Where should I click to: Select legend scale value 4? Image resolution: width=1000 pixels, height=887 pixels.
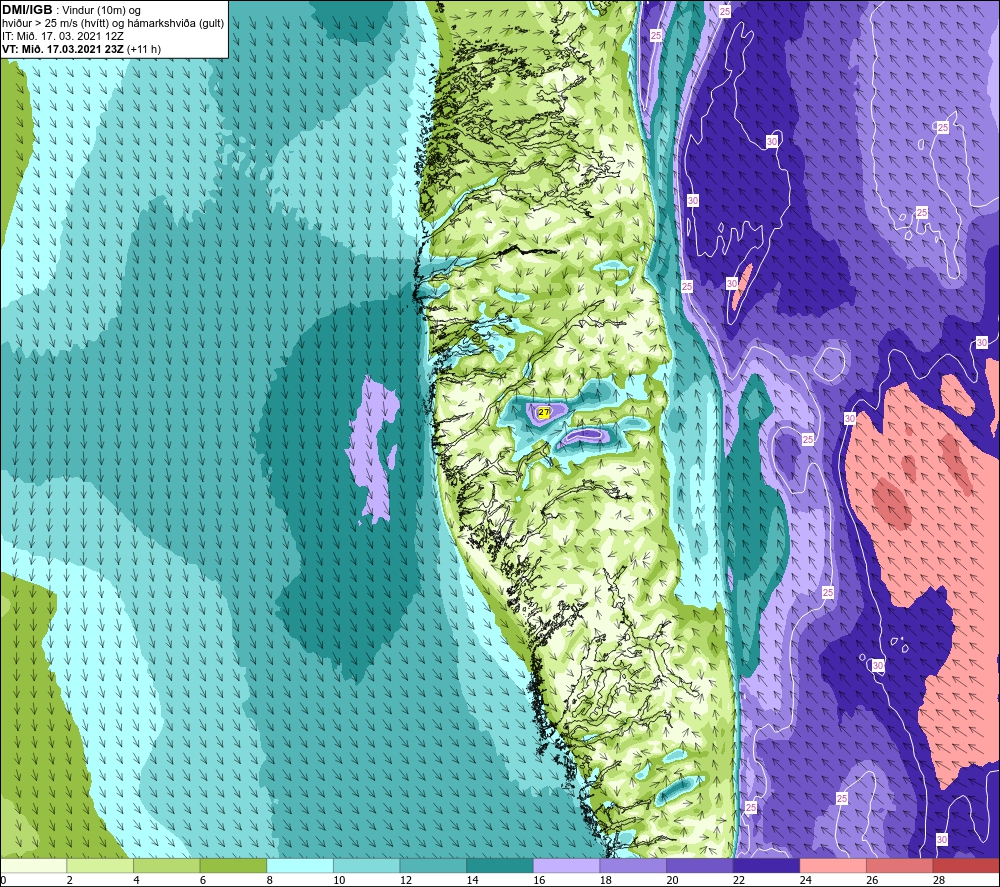pyautogui.click(x=136, y=880)
